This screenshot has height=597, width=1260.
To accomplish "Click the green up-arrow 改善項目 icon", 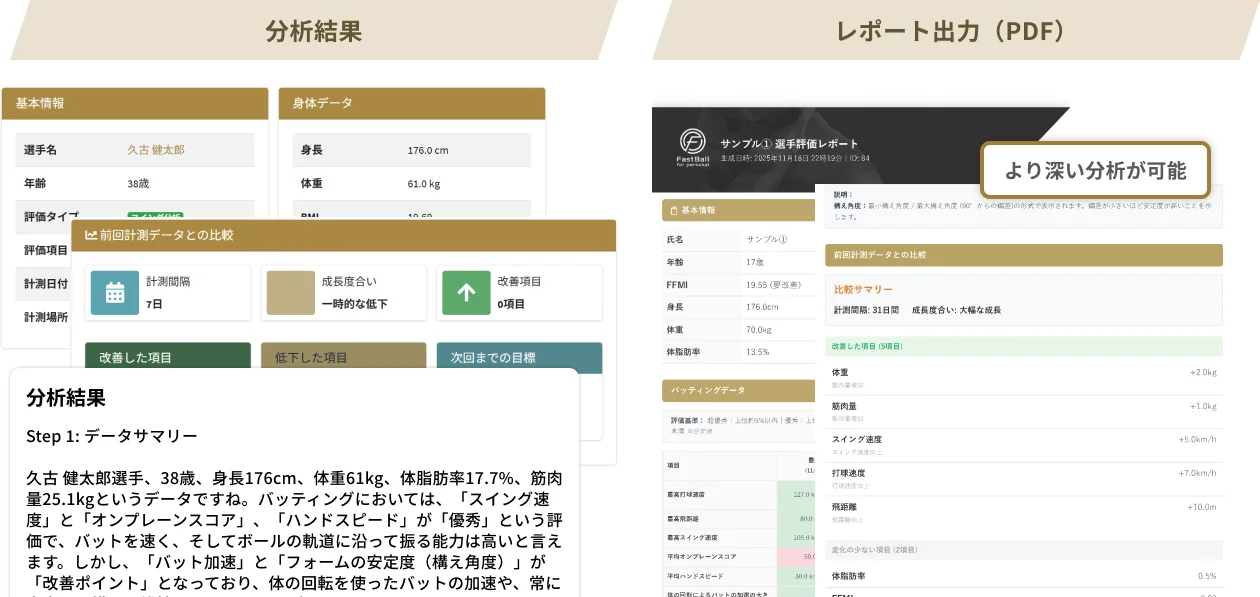I will pyautogui.click(x=466, y=292).
